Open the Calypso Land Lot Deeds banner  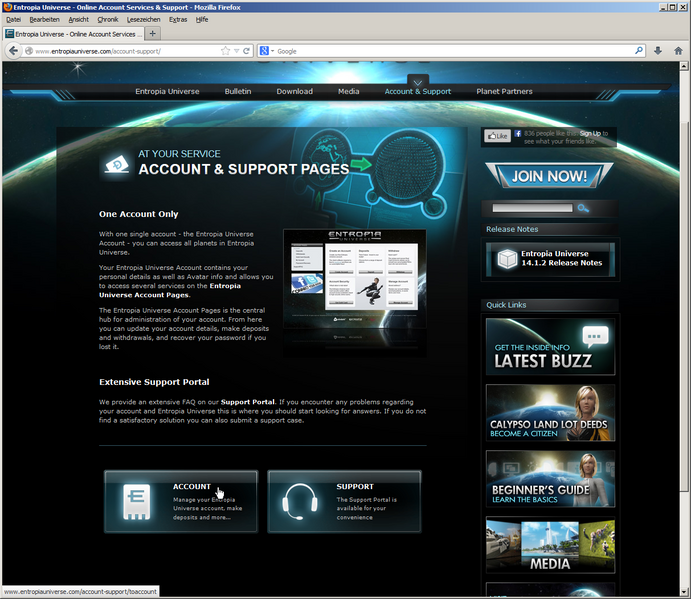[x=550, y=413]
